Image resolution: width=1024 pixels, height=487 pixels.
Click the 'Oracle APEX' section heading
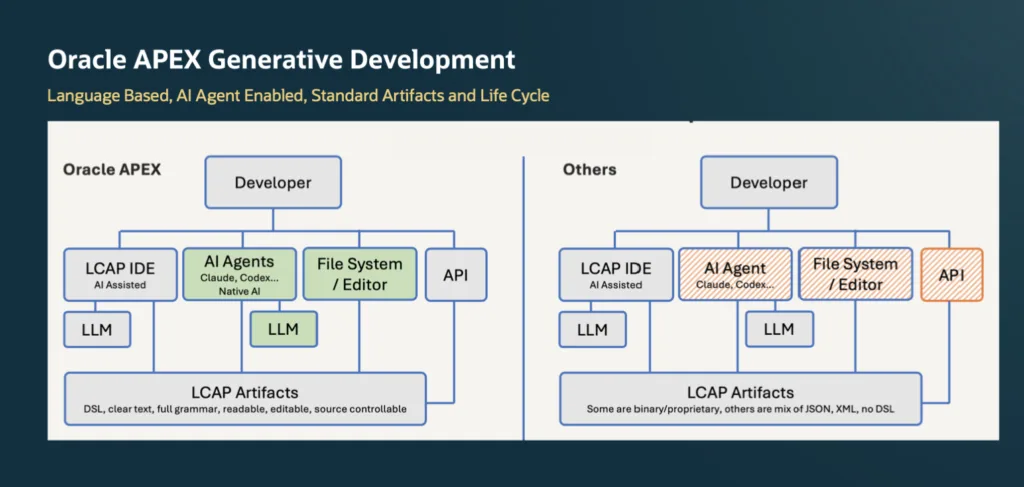pyautogui.click(x=112, y=170)
